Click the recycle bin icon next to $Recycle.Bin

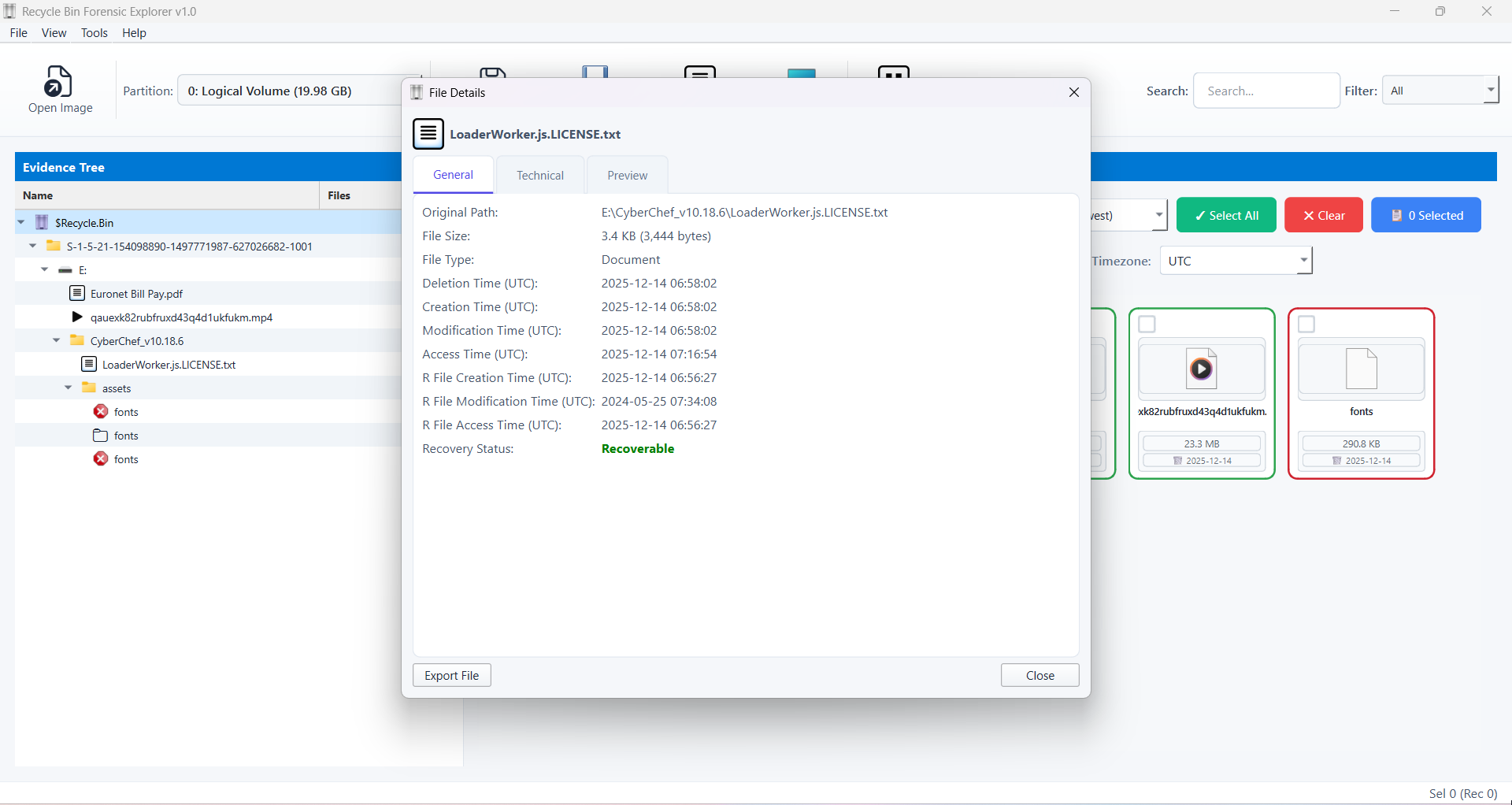tap(40, 222)
